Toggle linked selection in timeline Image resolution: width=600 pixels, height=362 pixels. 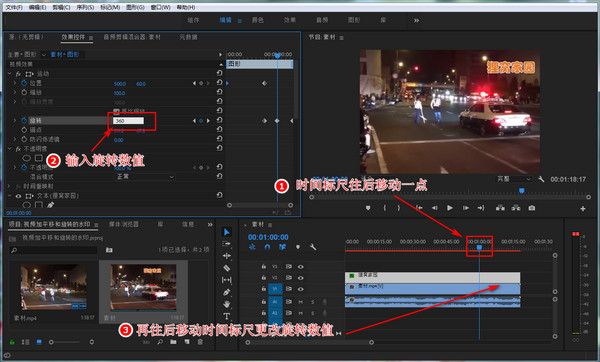283,247
